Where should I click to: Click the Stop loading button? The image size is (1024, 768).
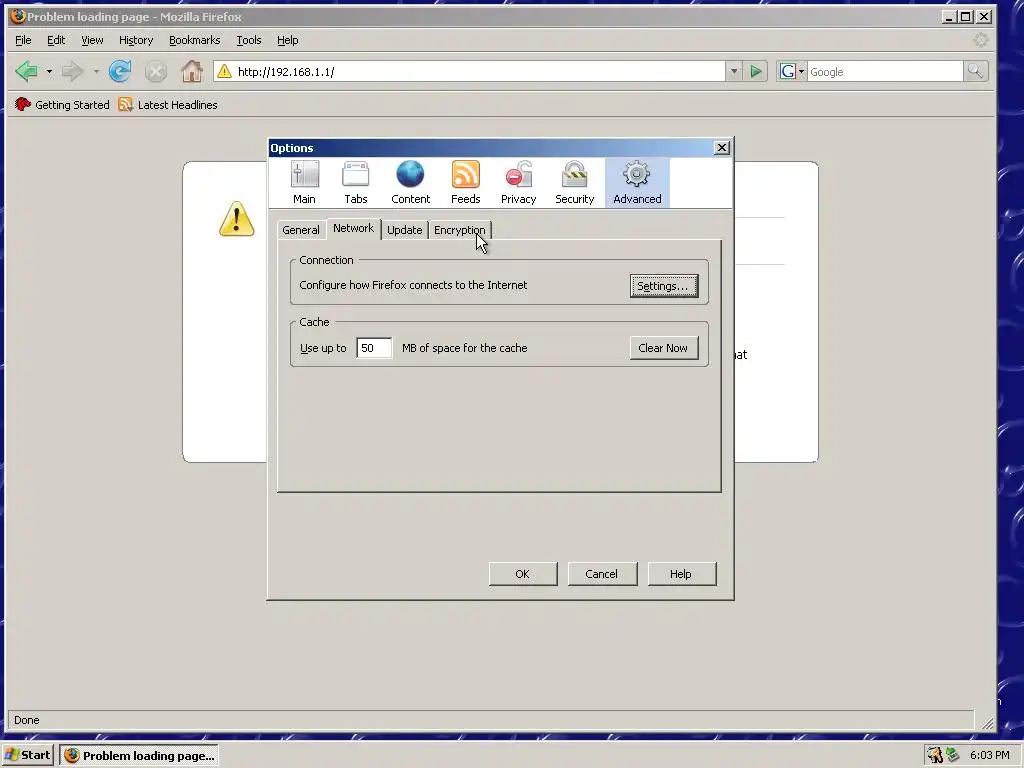[155, 72]
